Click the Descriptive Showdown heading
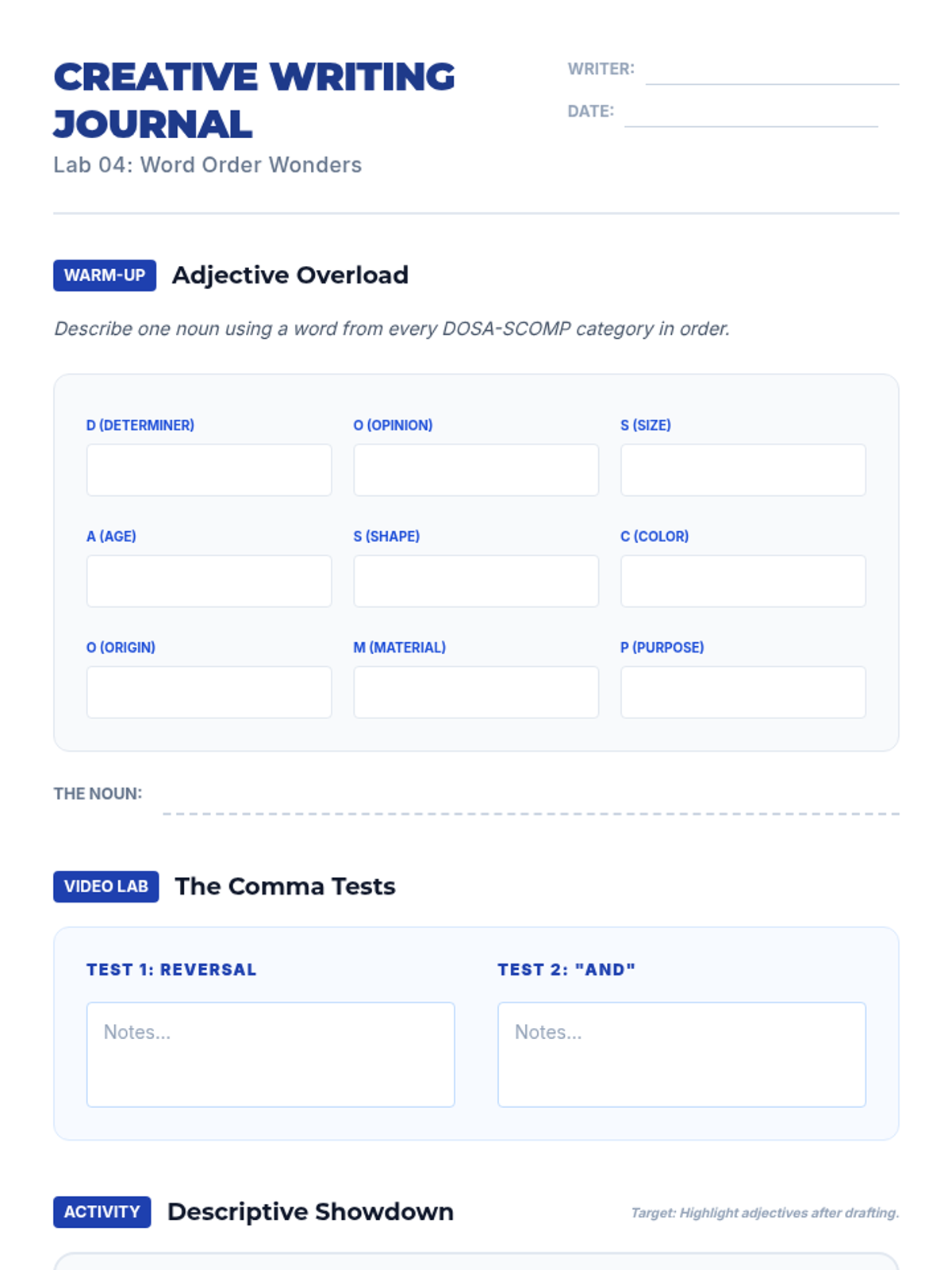952x1270 pixels. coord(310,1212)
